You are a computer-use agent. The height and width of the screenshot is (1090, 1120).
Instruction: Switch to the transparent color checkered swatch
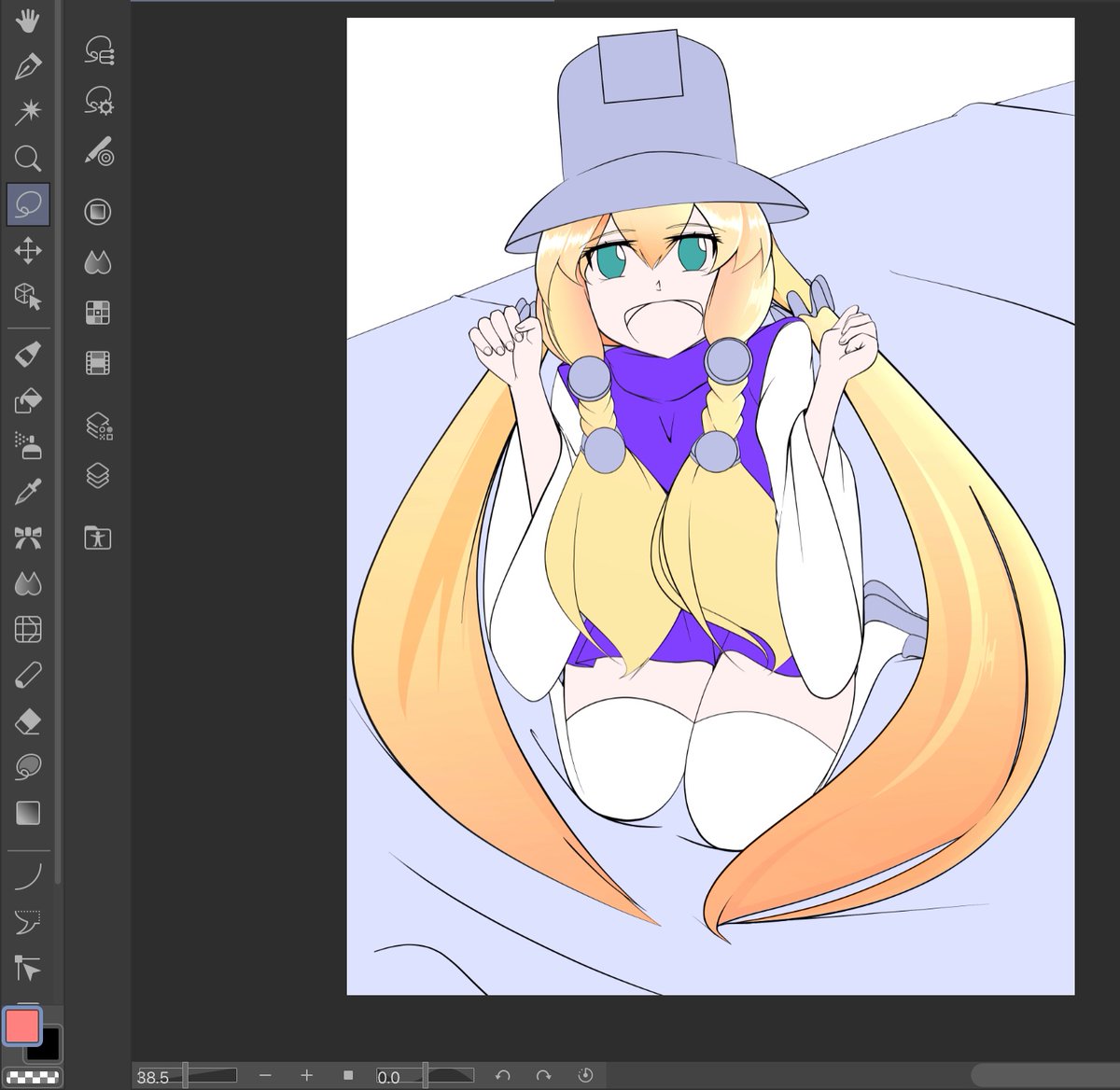pyautogui.click(x=33, y=1077)
